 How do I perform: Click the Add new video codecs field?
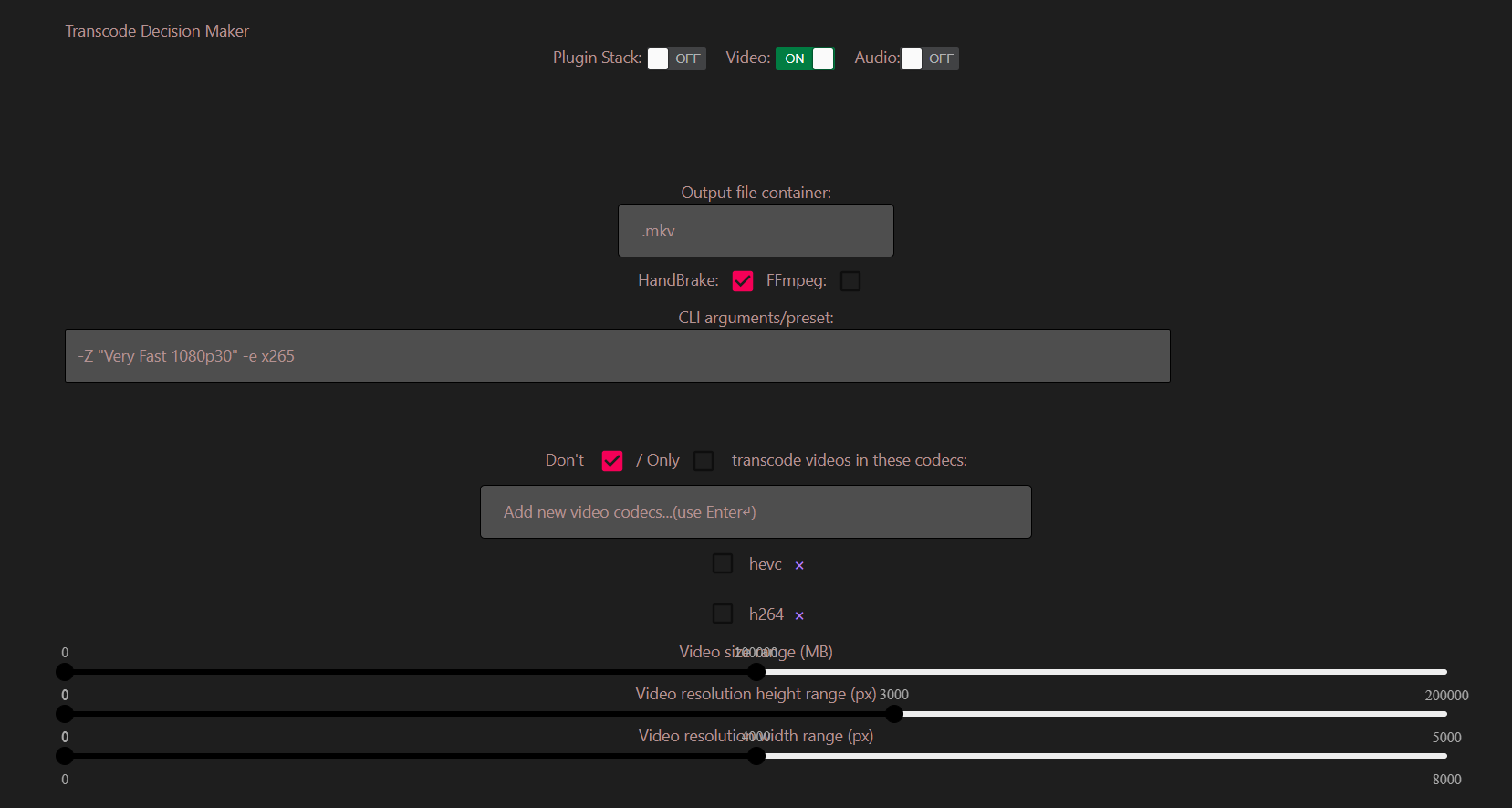756,511
